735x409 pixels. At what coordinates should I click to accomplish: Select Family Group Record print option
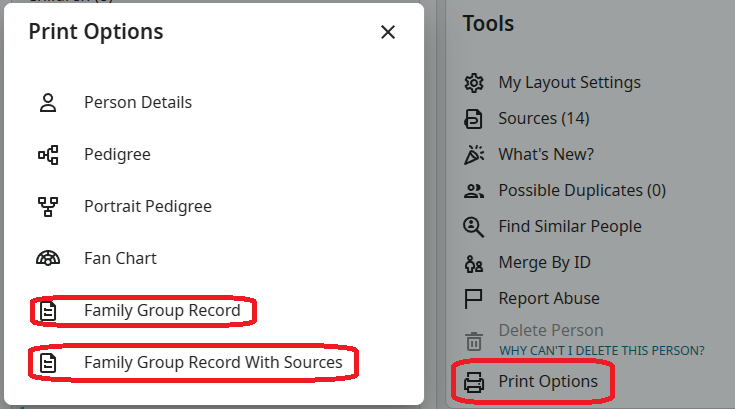[162, 311]
